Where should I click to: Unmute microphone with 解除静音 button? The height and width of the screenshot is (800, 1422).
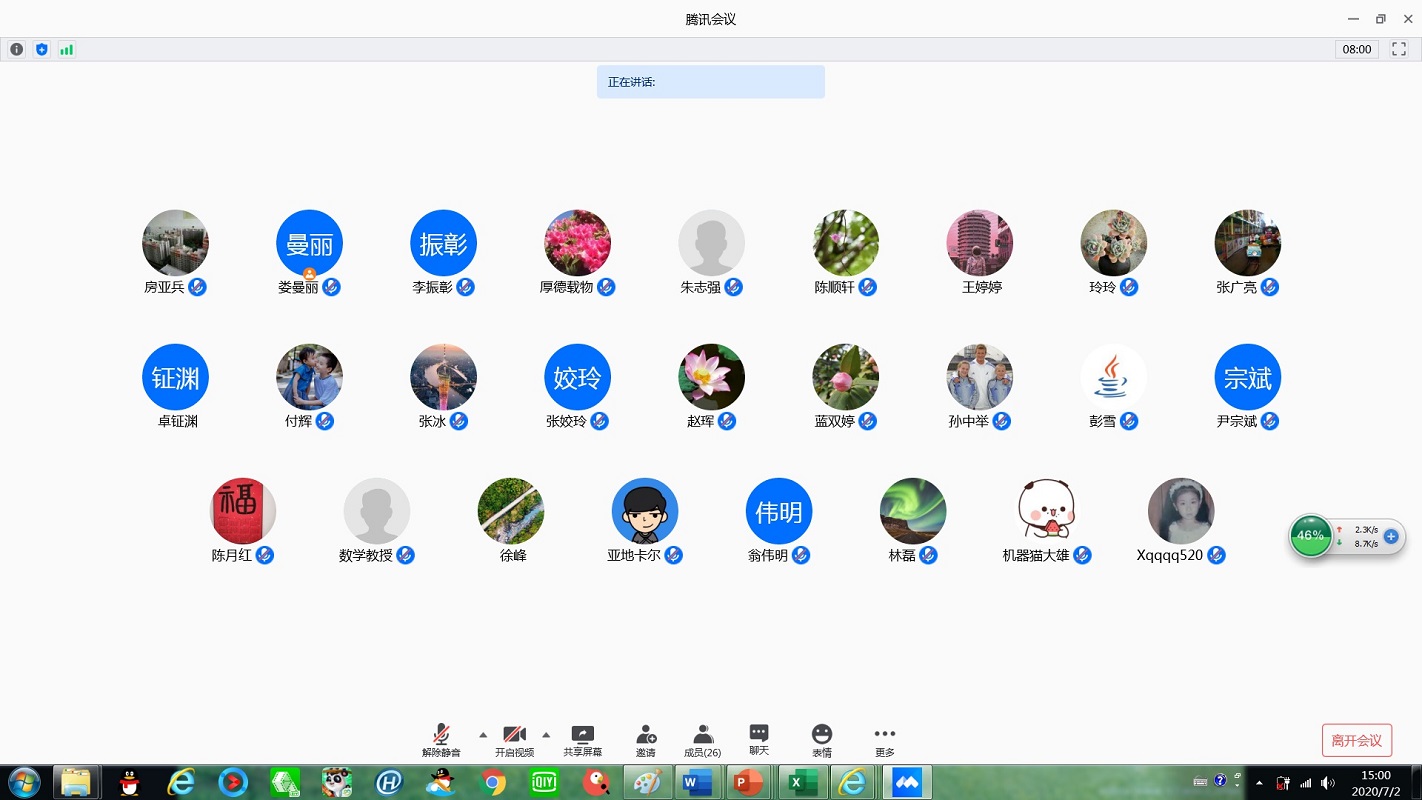point(440,741)
